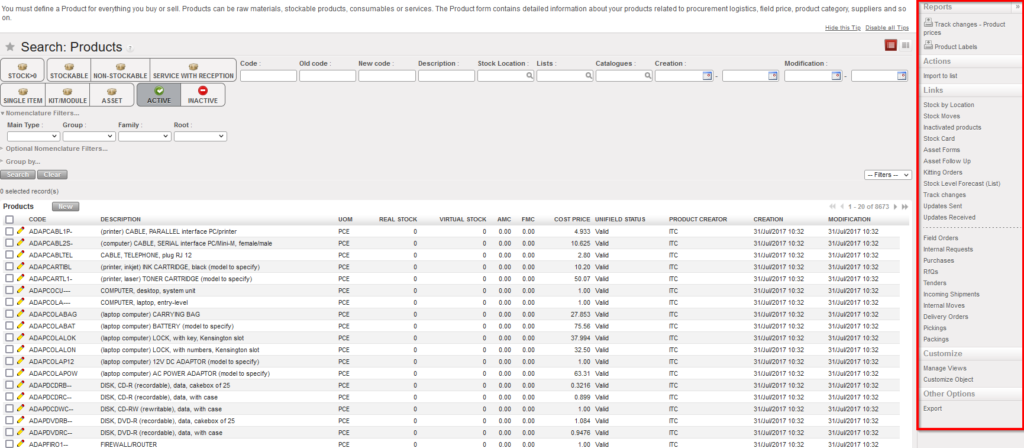The height and width of the screenshot is (448, 1024).
Task: Open Stock by Location link in sidebar
Action: click(x=948, y=104)
